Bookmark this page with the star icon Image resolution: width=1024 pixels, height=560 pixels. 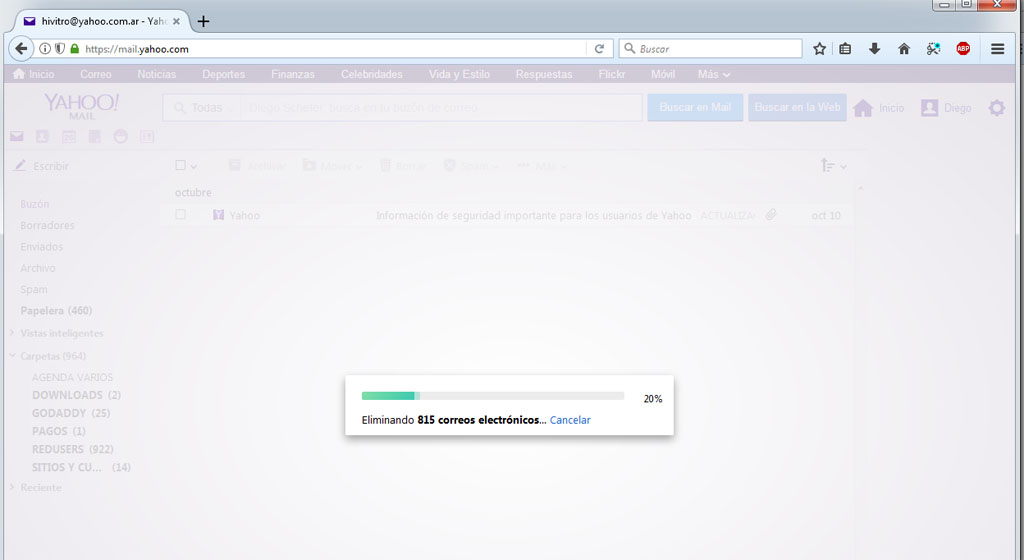point(820,48)
